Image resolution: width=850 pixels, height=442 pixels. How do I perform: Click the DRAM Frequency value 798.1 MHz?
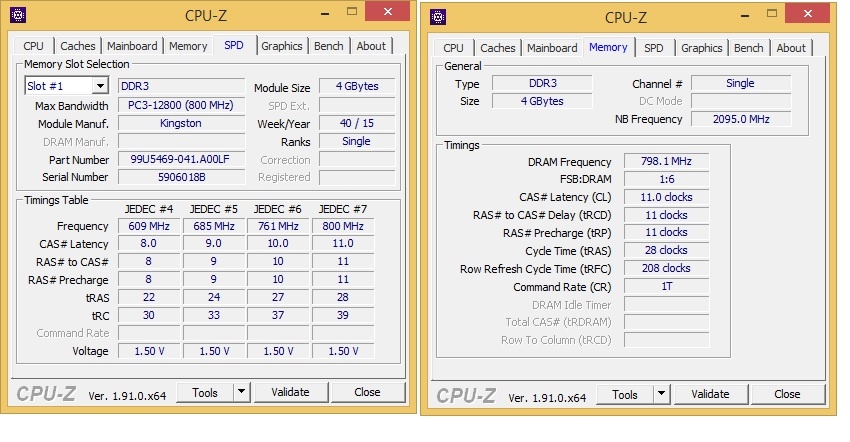666,162
